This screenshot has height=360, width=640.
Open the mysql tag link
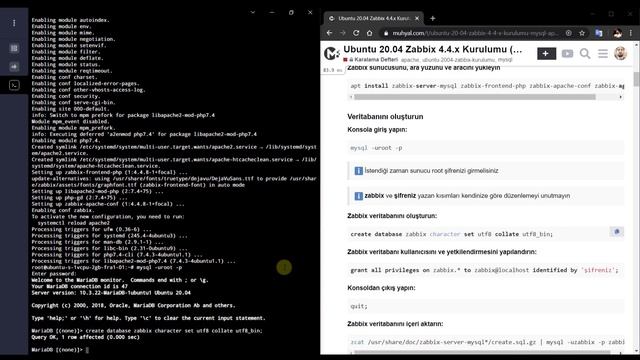pyautogui.click(x=505, y=60)
